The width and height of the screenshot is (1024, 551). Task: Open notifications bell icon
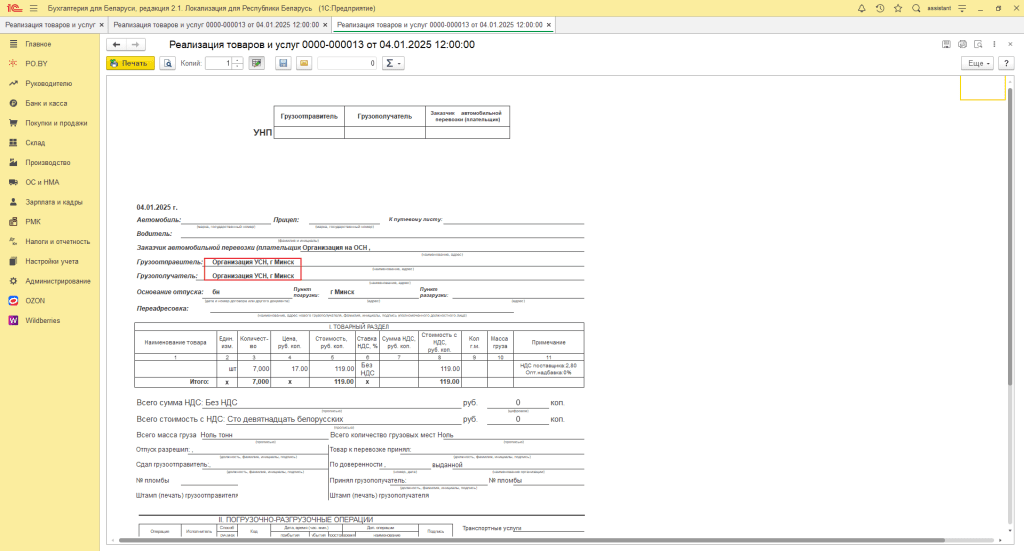coord(861,8)
